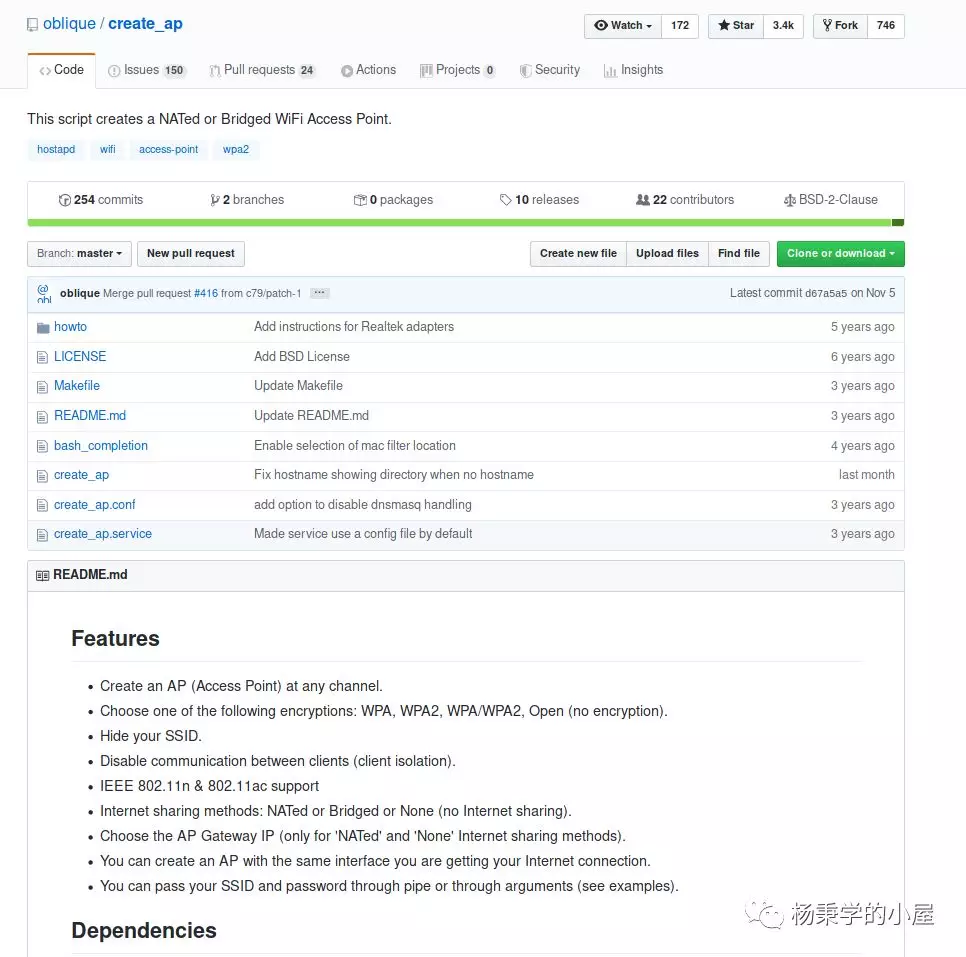Open the oblique owner link
The width and height of the screenshot is (966, 957).
tap(69, 24)
